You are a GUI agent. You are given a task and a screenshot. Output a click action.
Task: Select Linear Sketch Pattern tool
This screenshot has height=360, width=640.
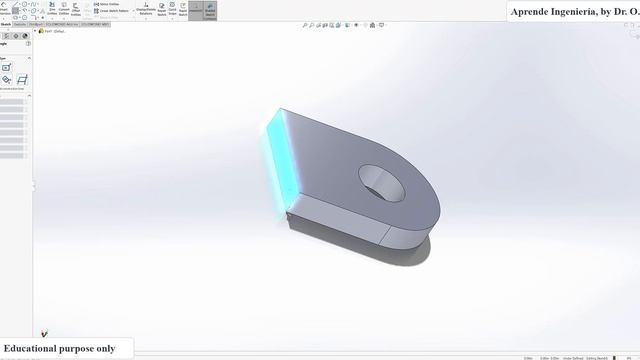click(111, 11)
